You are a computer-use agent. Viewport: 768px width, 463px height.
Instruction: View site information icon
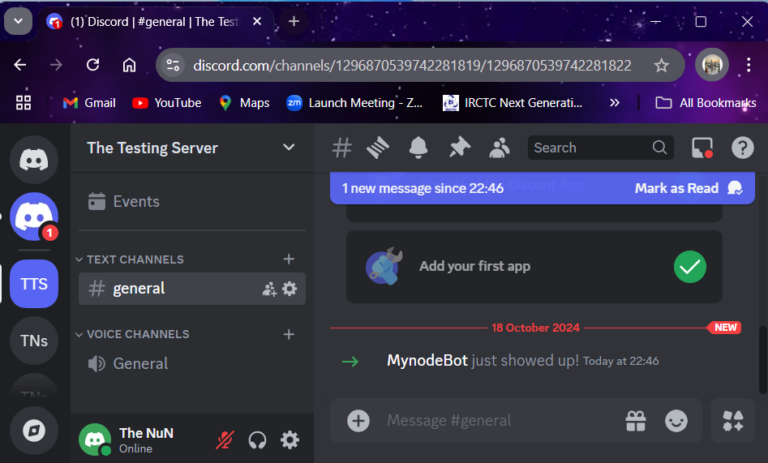pyautogui.click(x=172, y=65)
